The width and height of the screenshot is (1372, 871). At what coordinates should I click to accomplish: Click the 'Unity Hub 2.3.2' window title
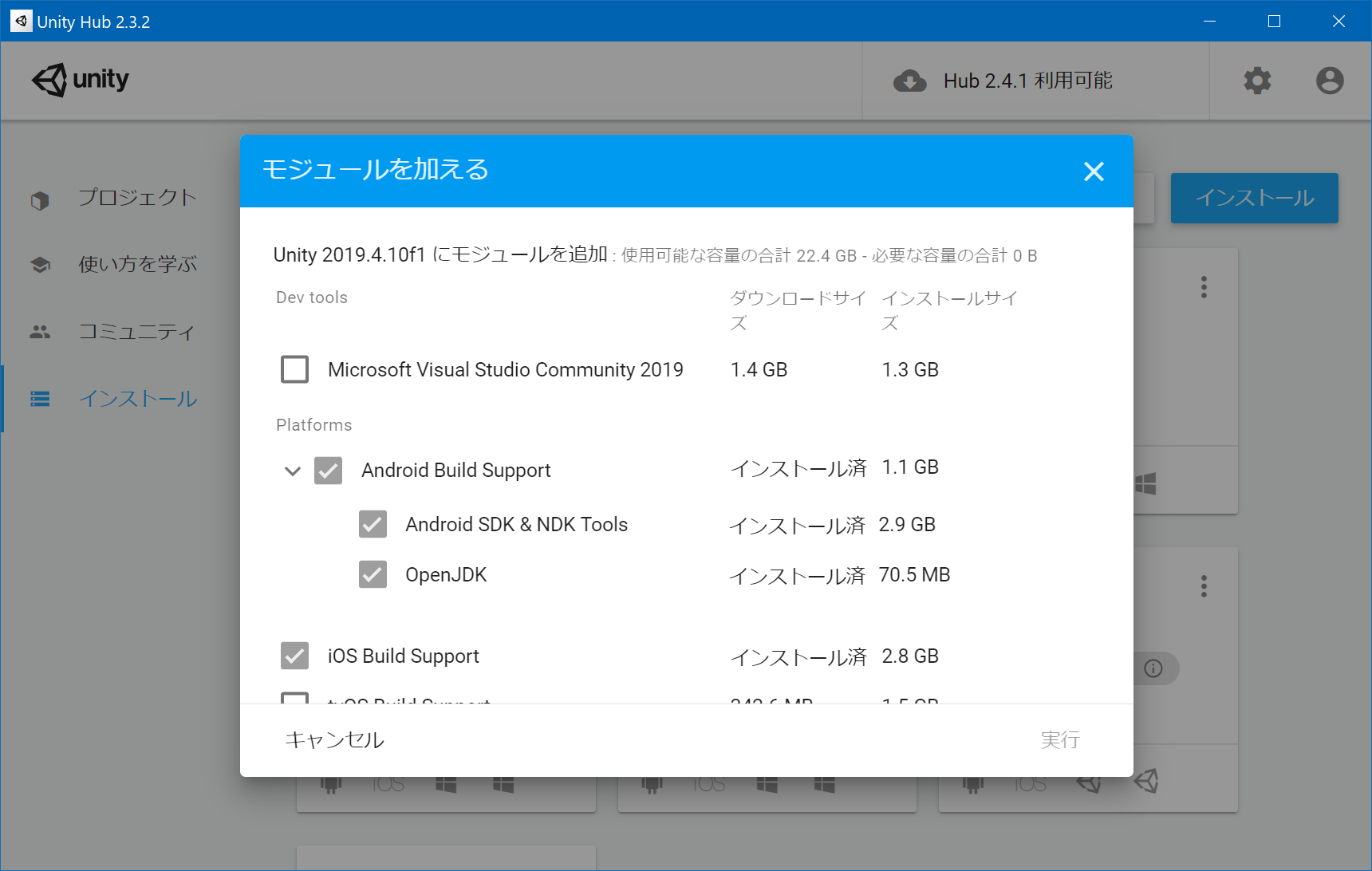(x=93, y=22)
